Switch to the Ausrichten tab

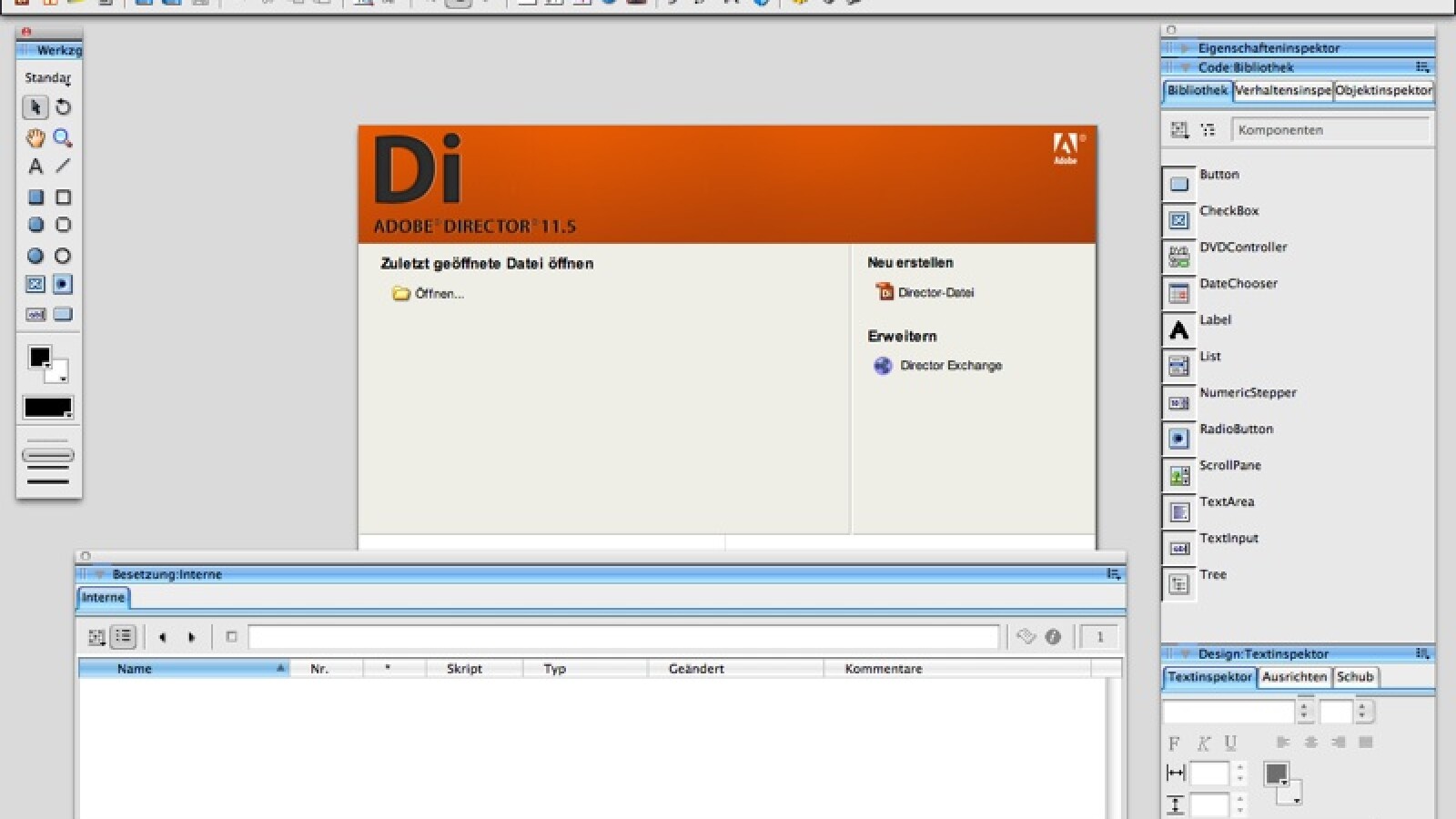pos(1294,677)
